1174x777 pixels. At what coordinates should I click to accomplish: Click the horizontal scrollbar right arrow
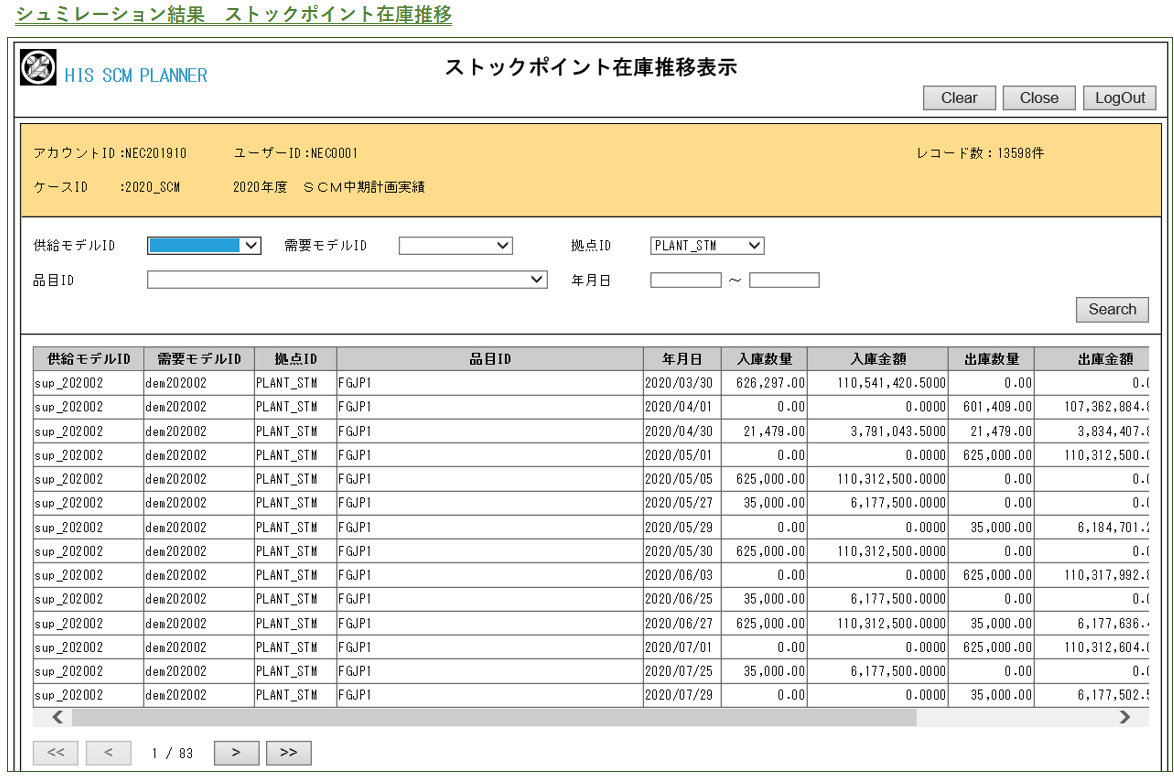pos(1125,717)
